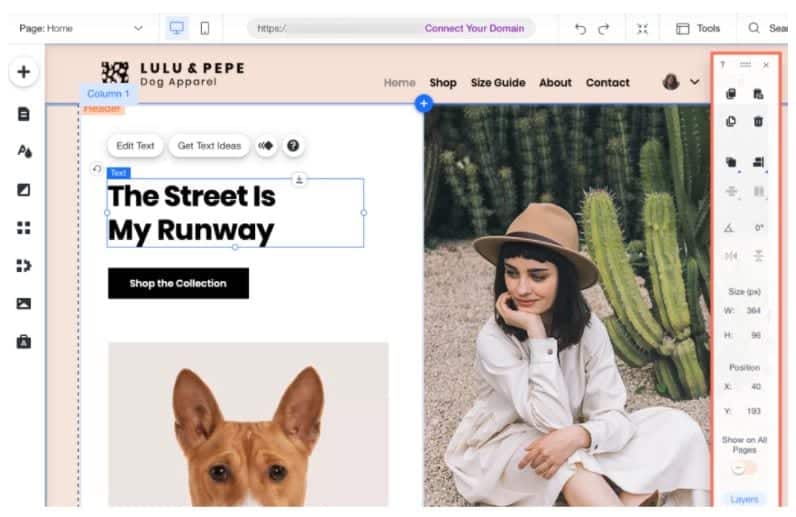This screenshot has height=517, width=796.
Task: Click the help icon next to text options
Action: [x=293, y=146]
